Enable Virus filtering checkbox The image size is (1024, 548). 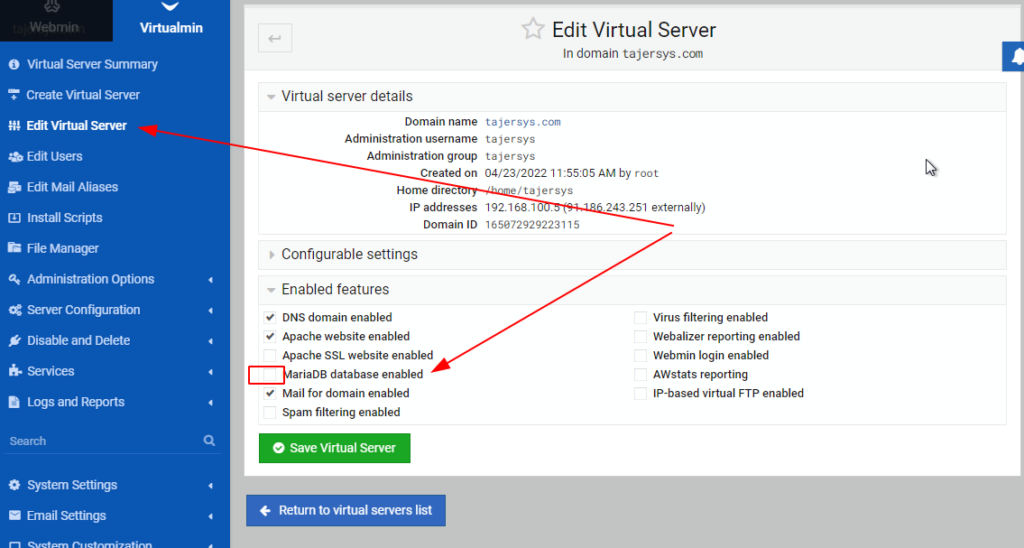[x=641, y=317]
